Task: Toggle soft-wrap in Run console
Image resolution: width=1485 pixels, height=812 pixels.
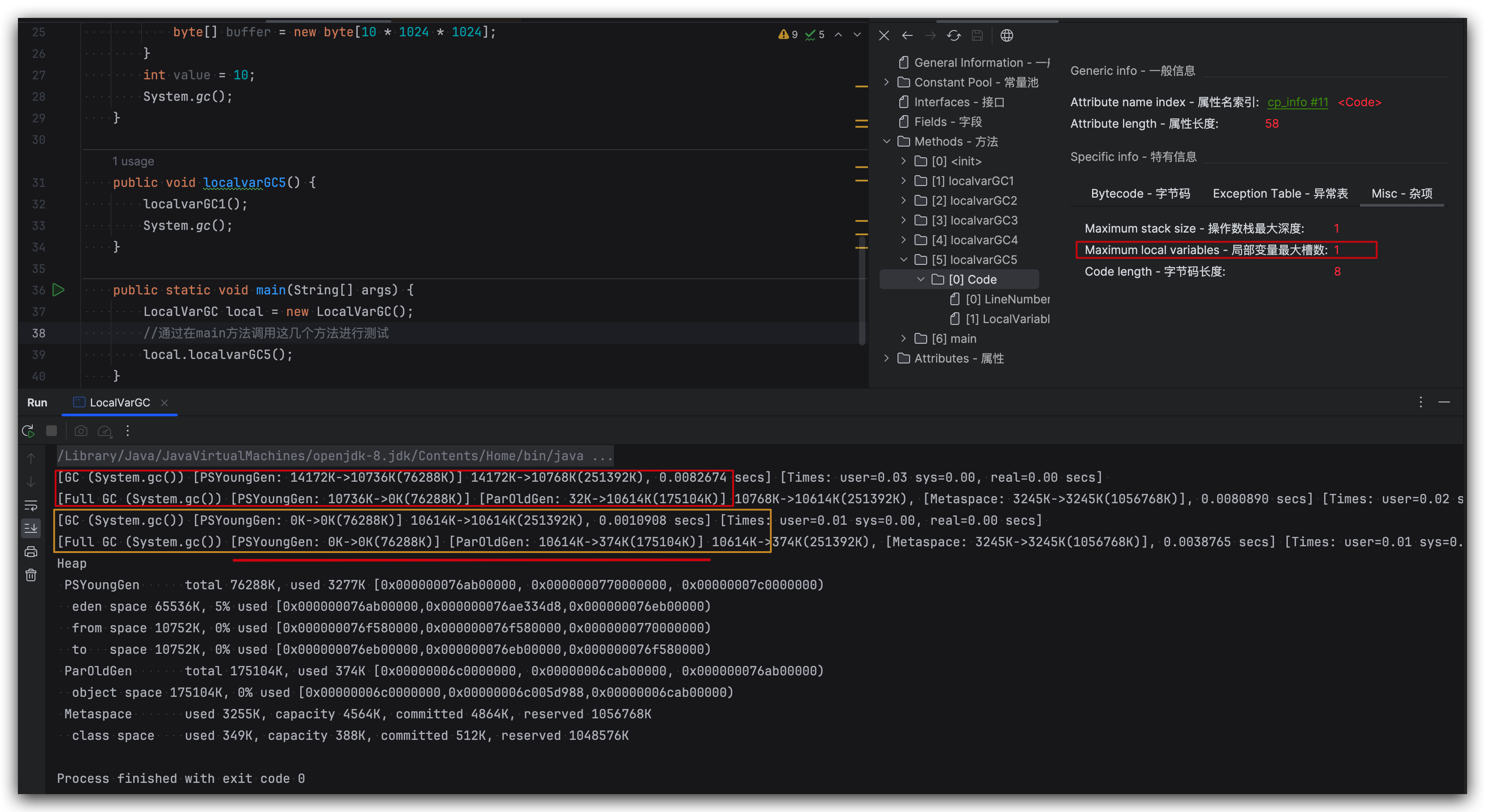Action: point(31,505)
